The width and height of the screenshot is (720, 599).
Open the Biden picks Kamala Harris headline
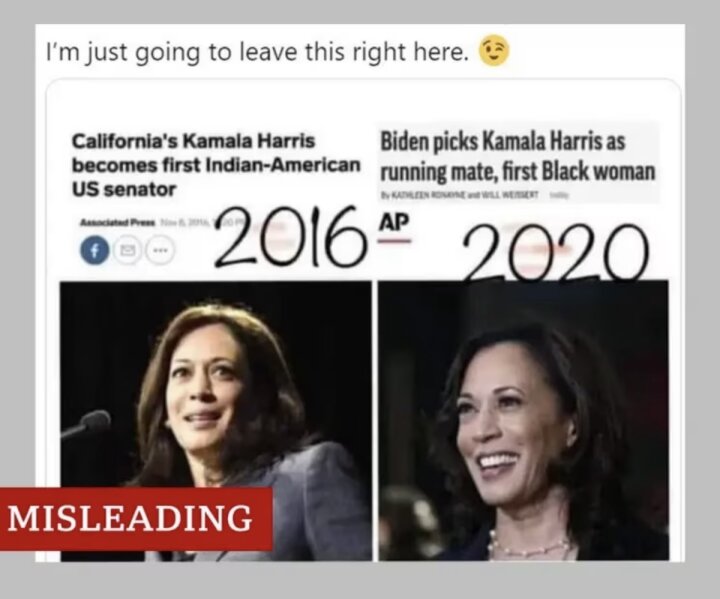tap(517, 156)
